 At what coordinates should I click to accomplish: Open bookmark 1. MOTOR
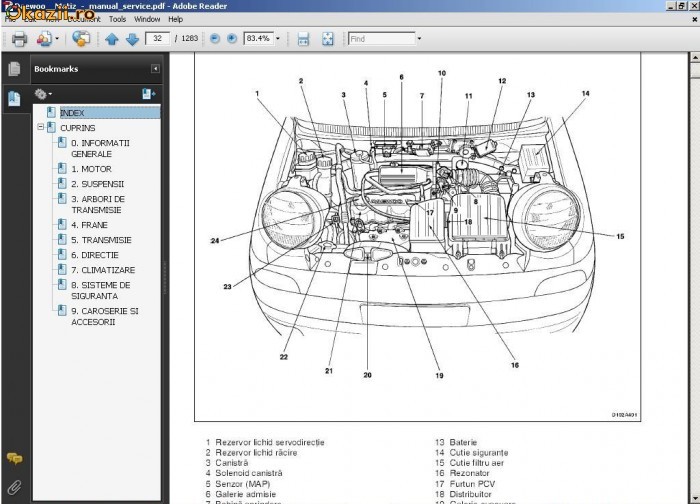point(92,169)
